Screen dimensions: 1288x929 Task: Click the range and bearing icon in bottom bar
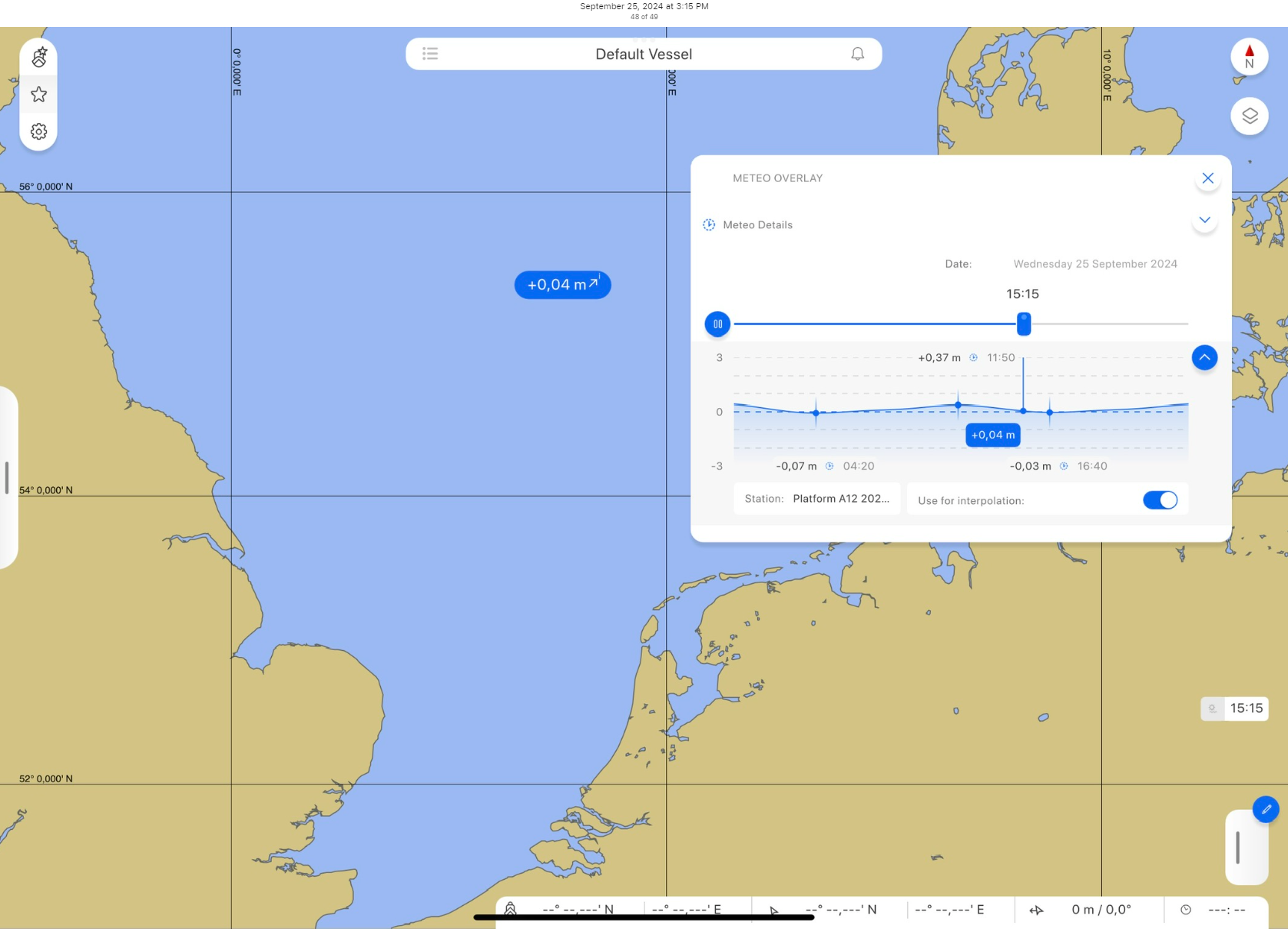[x=1036, y=910]
